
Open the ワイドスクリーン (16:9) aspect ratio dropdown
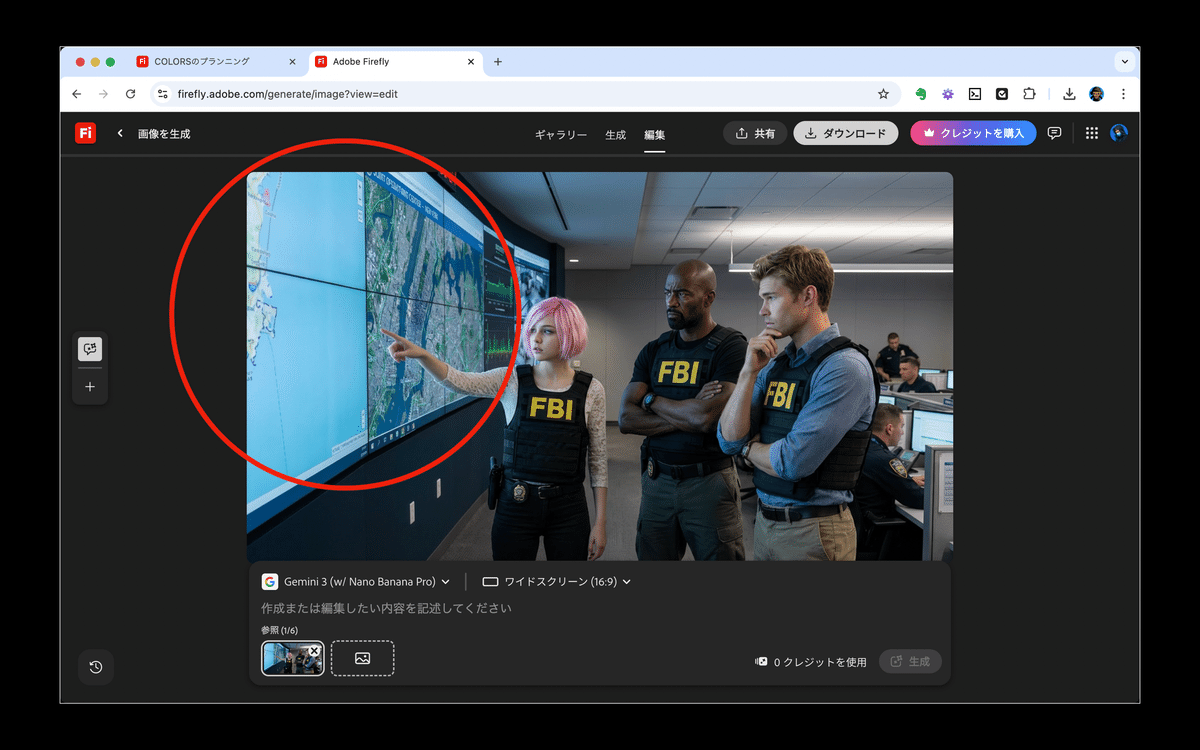557,582
